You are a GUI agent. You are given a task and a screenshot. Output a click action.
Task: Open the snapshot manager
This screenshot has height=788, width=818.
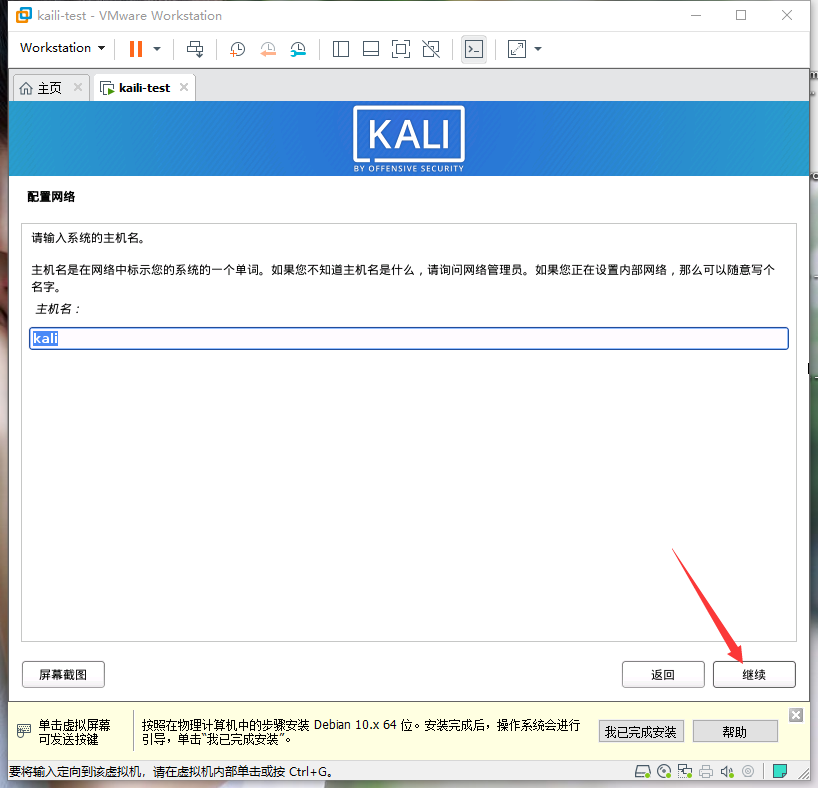click(x=298, y=49)
